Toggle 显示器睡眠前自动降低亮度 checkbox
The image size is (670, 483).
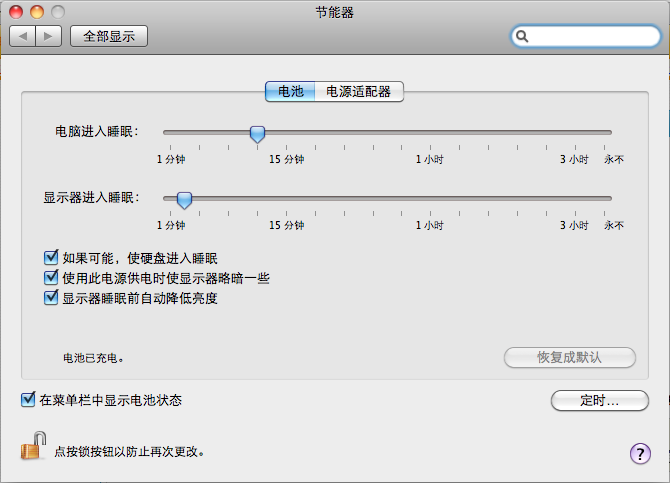coord(51,297)
